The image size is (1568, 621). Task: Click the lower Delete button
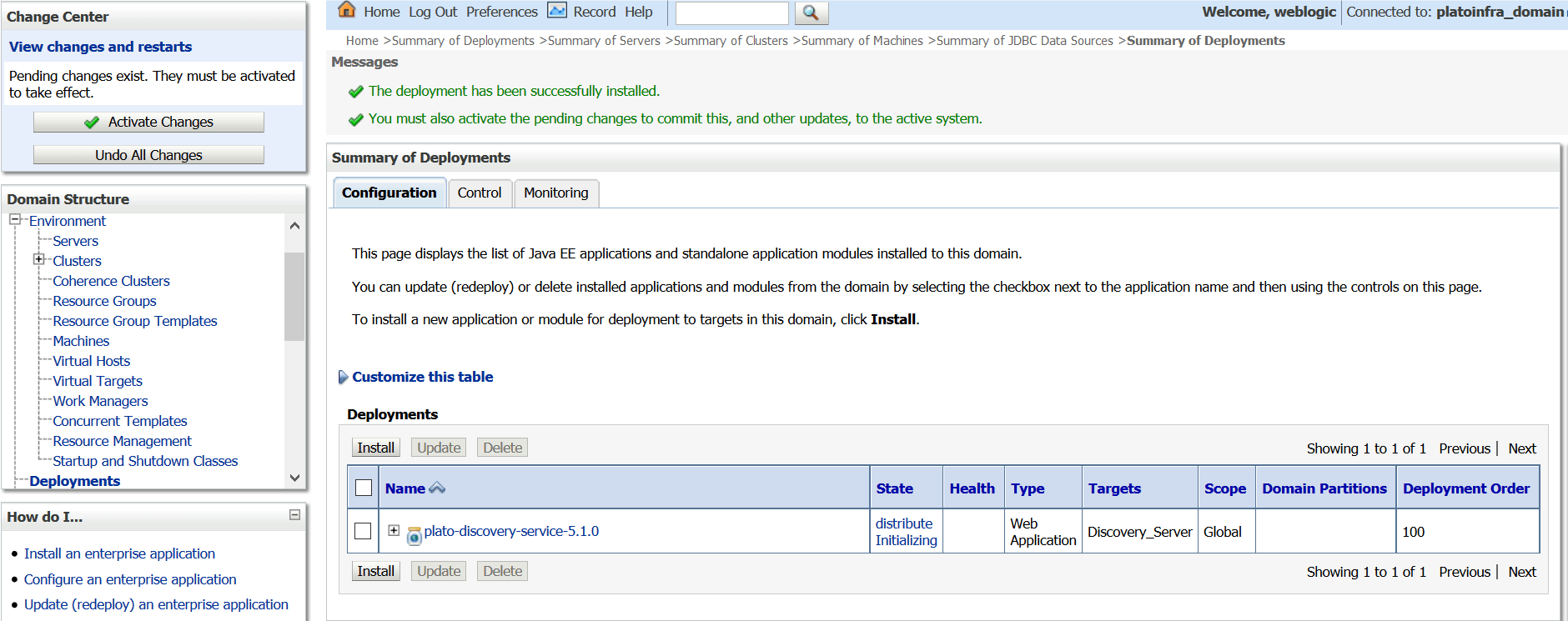pyautogui.click(x=503, y=571)
